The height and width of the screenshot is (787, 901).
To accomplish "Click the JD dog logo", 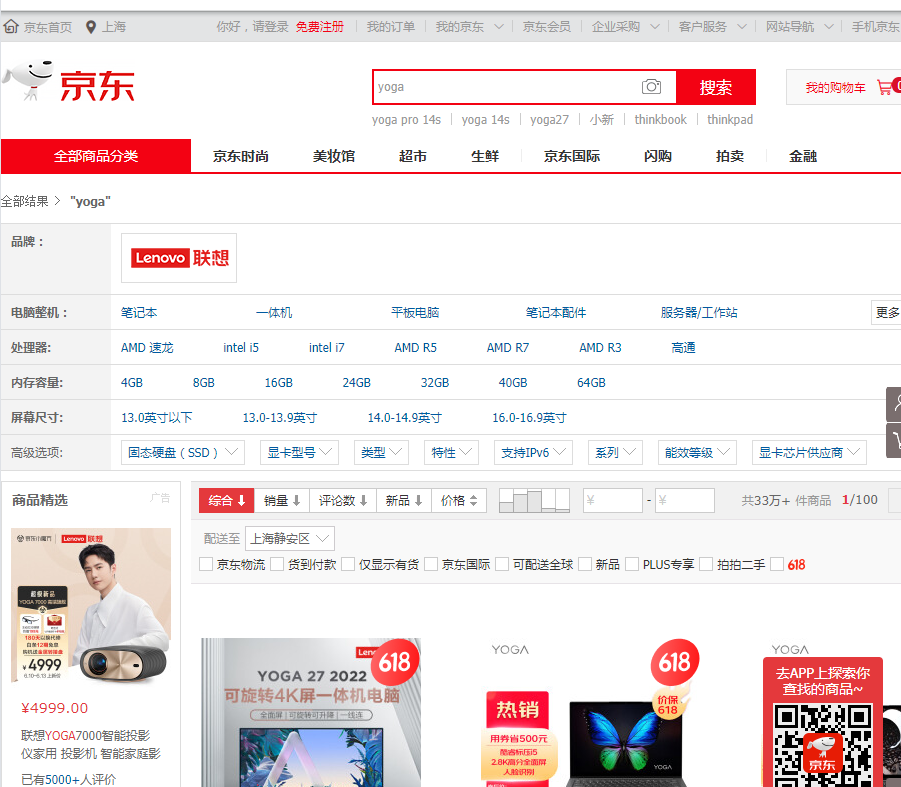I will click(x=29, y=79).
